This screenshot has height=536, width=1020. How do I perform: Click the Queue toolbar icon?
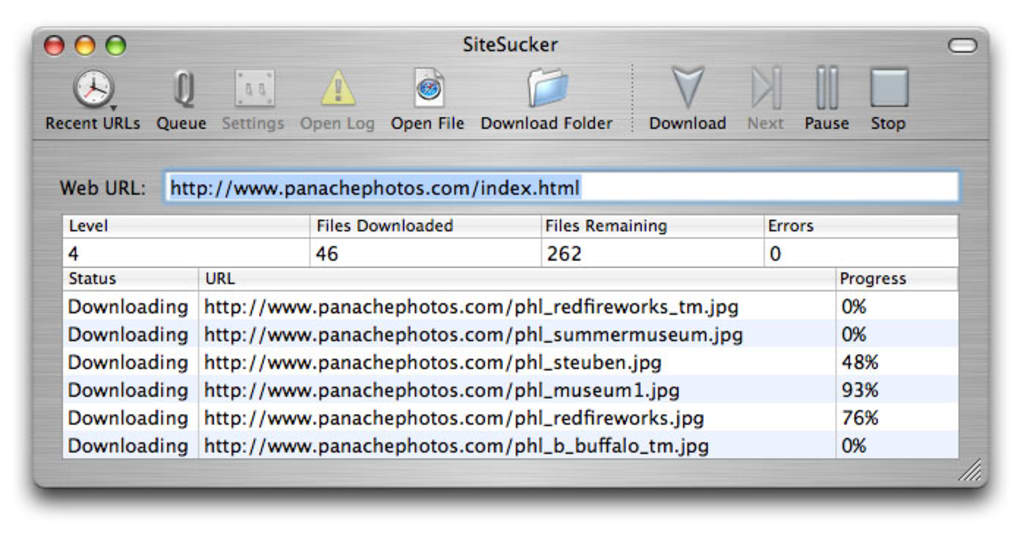click(x=181, y=88)
